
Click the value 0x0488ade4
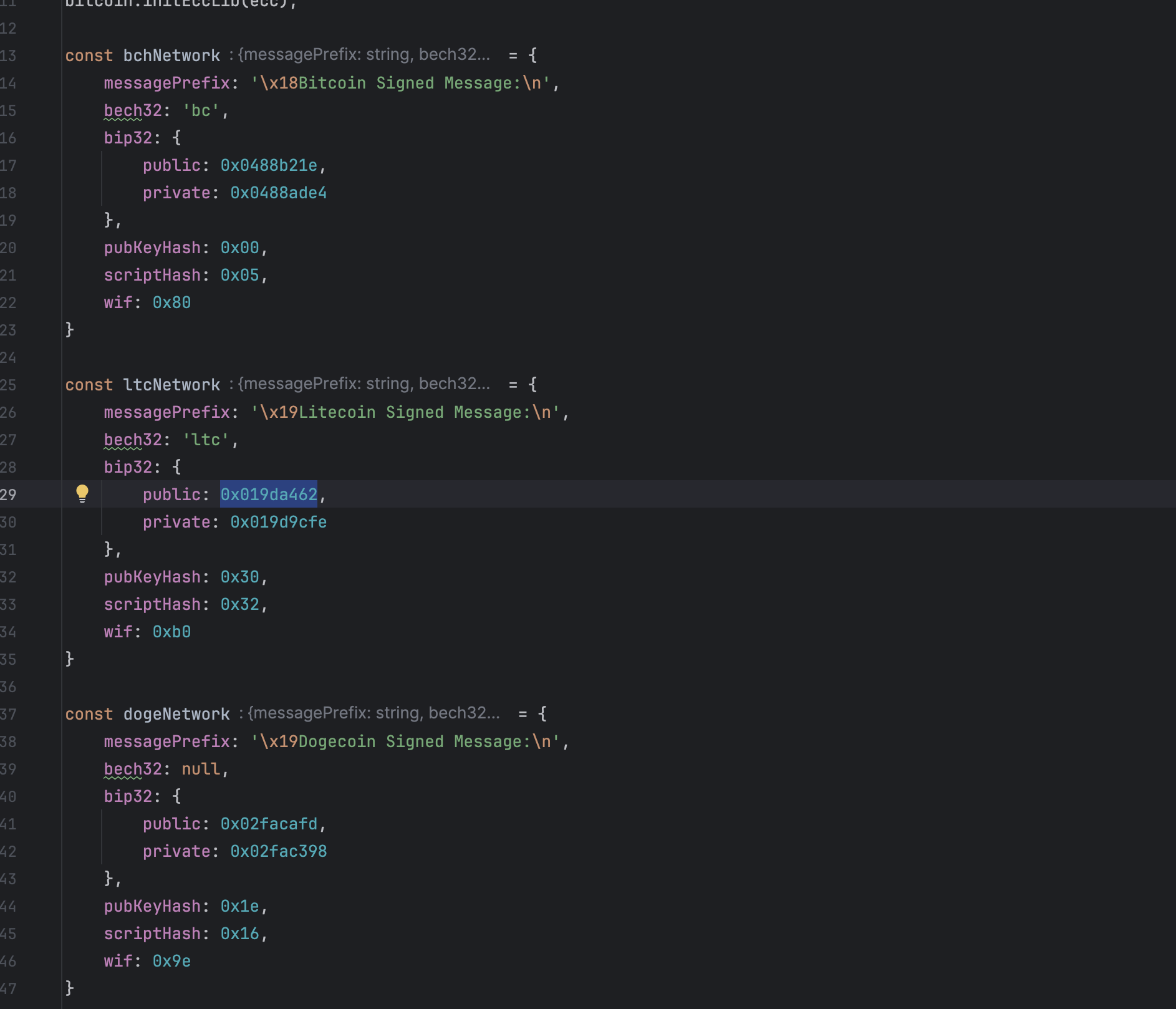click(x=278, y=193)
